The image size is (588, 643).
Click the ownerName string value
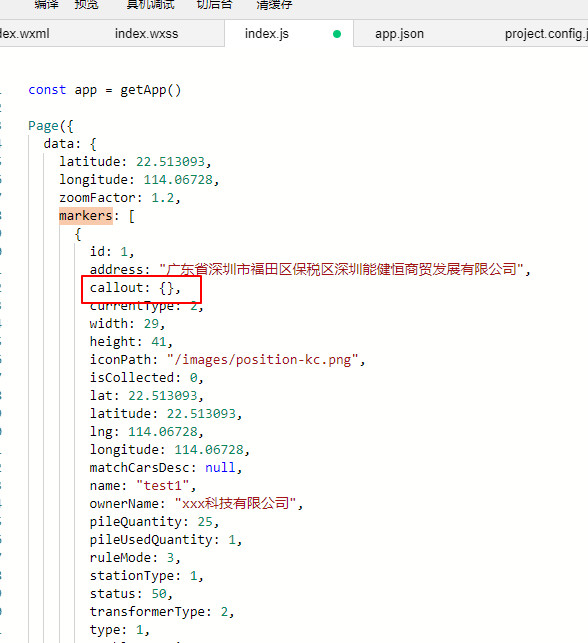pos(235,504)
